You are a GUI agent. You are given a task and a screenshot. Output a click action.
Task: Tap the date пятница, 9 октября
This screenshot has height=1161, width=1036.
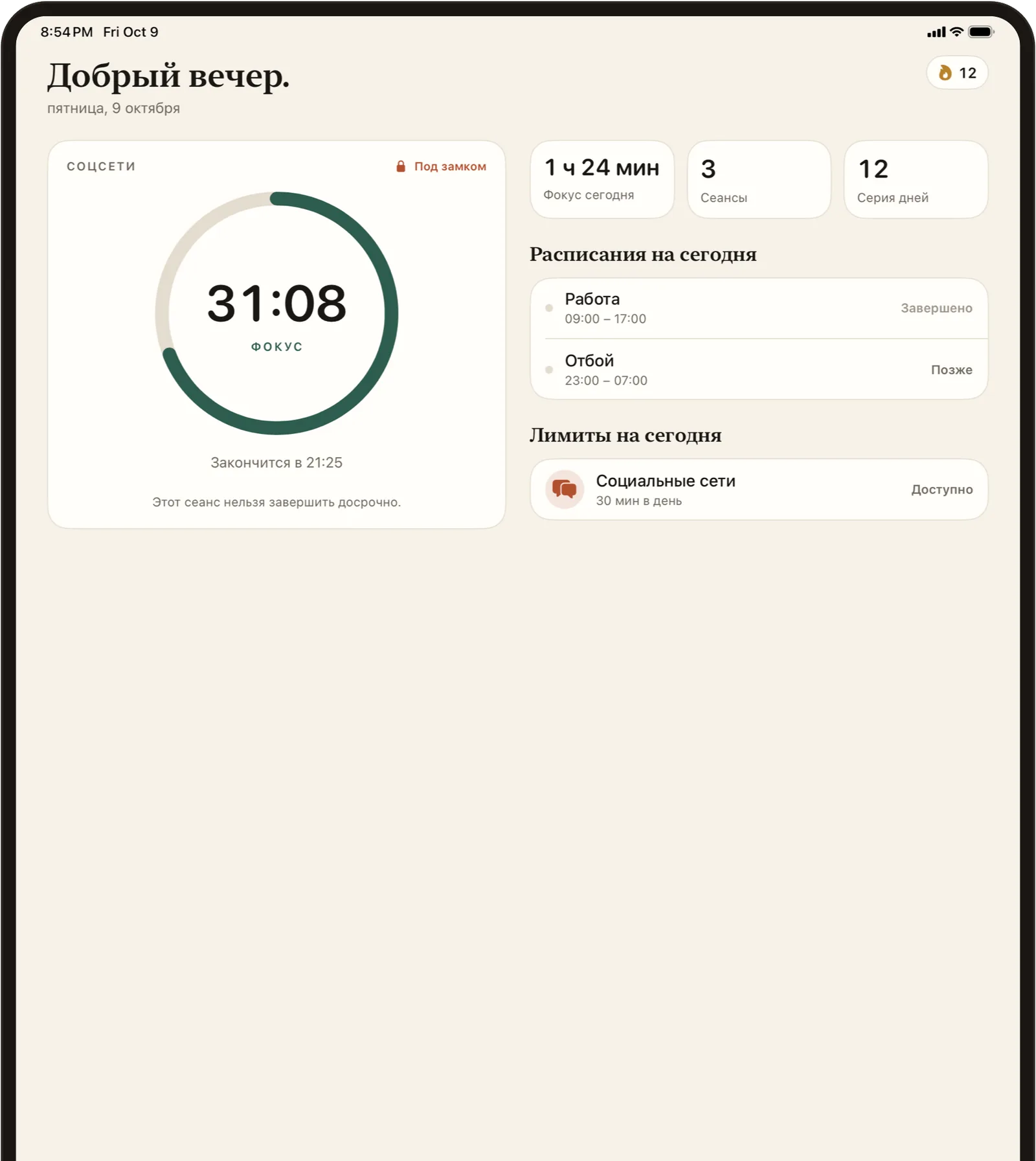113,108
